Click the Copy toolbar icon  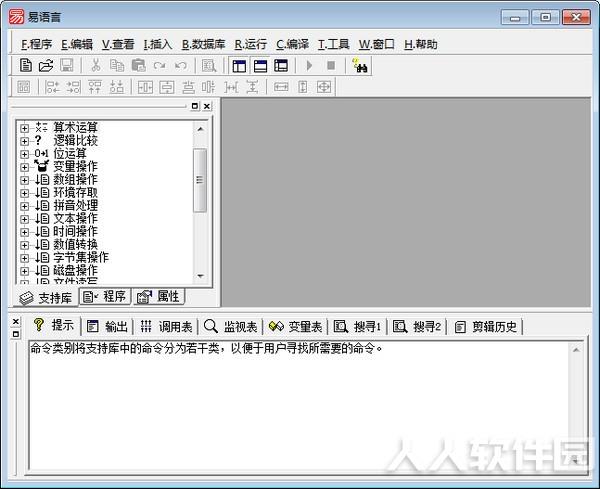coord(117,65)
